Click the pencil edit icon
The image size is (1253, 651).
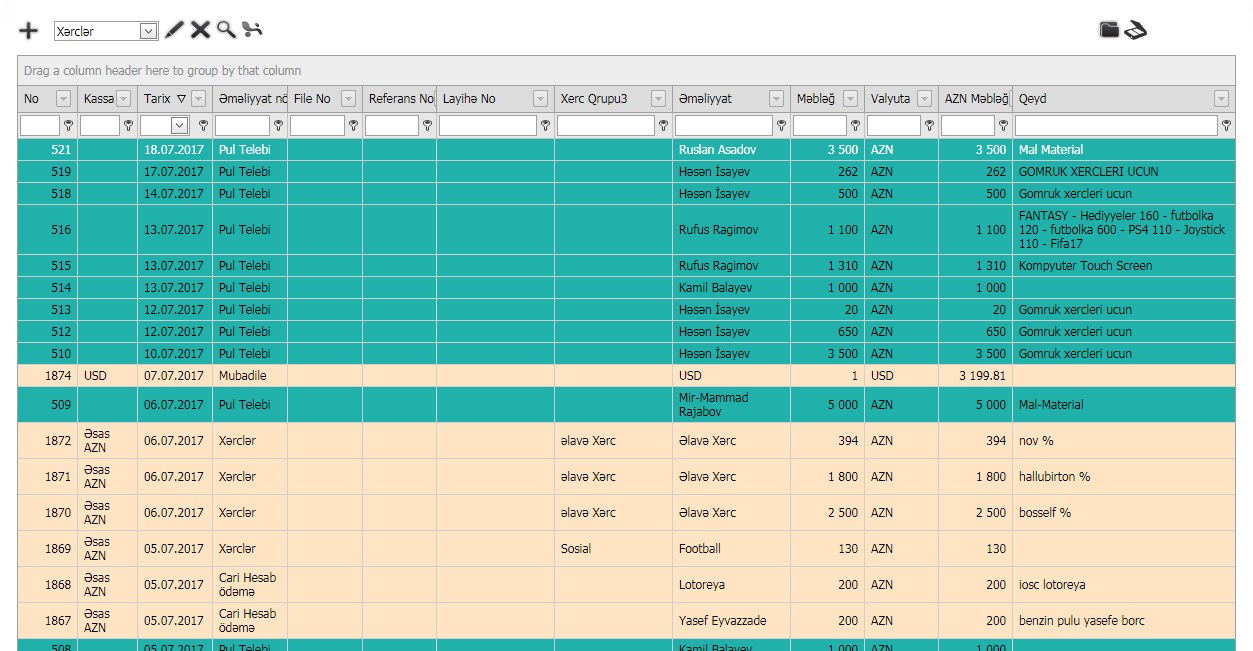174,30
